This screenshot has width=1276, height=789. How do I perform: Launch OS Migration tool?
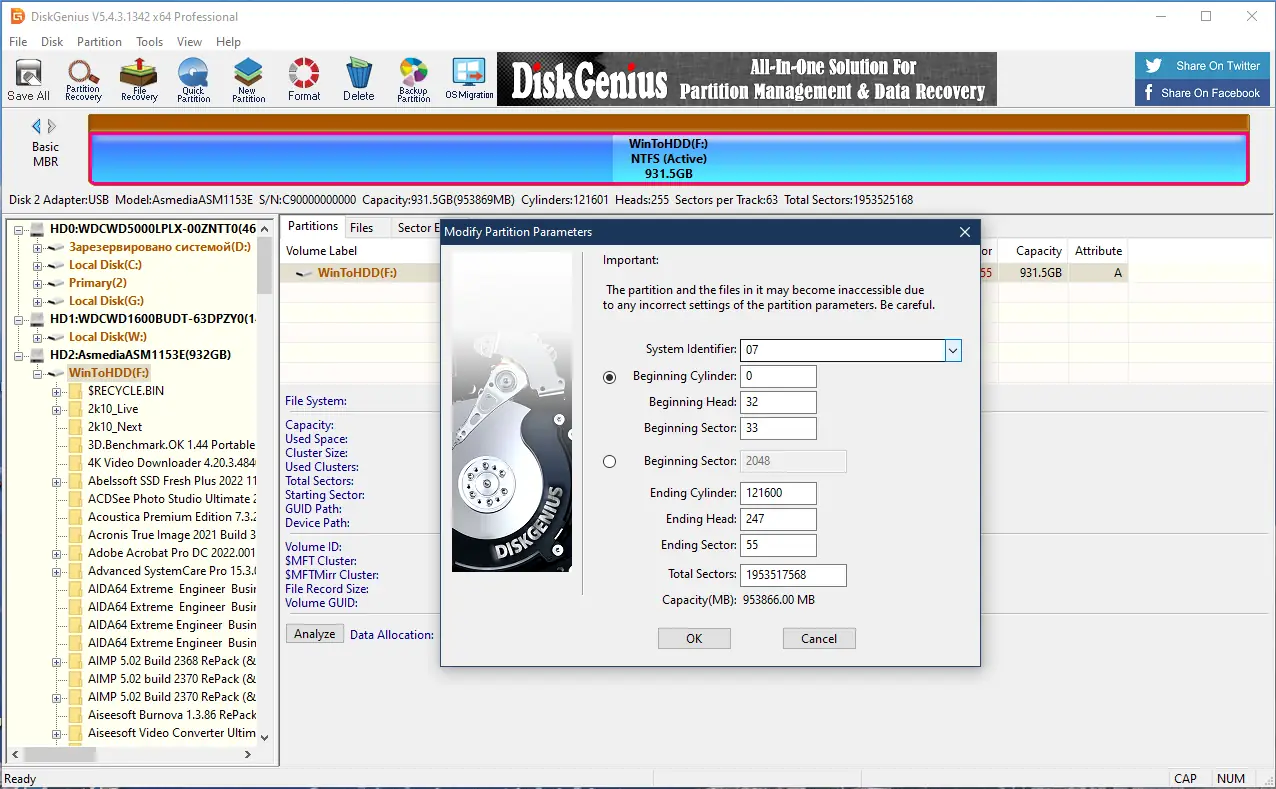pos(469,80)
